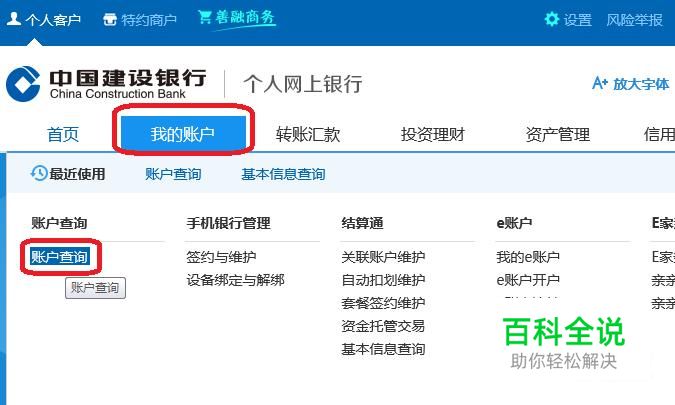Click the settings gear icon
Image resolution: width=675 pixels, height=405 pixels.
(x=551, y=19)
